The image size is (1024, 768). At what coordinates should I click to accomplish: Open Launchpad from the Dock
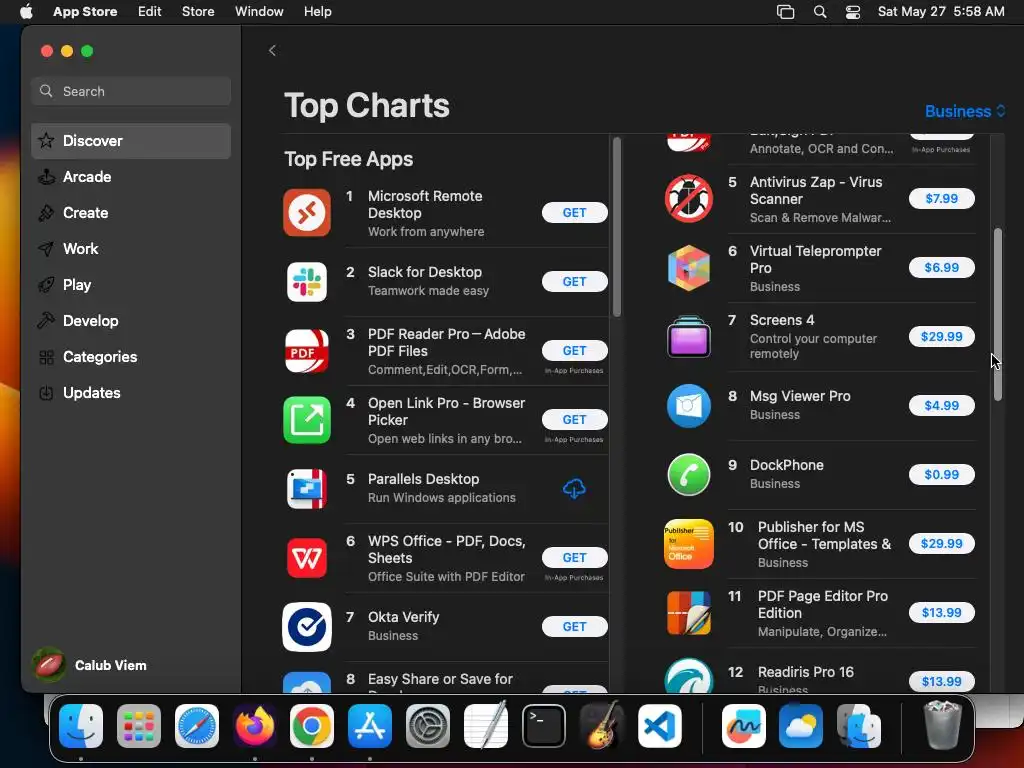139,726
